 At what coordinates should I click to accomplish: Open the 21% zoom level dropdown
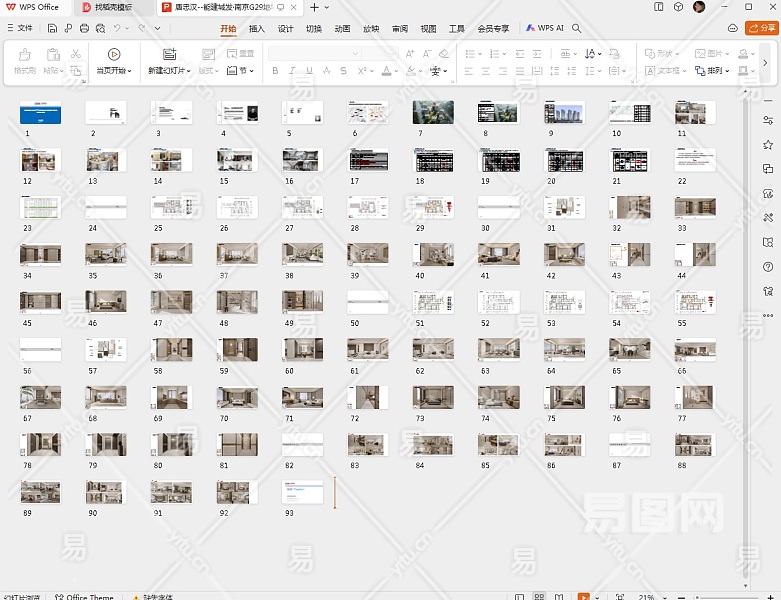(650, 596)
